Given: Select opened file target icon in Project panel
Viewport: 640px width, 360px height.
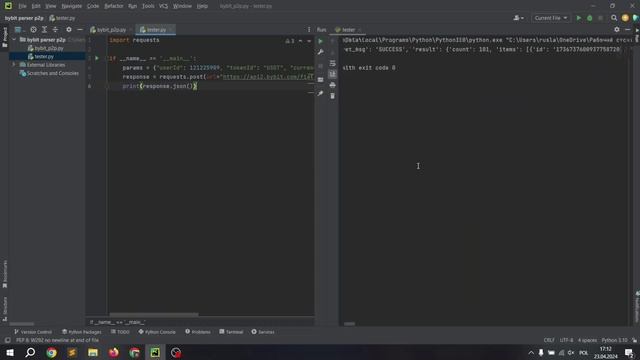Looking at the screenshot, I should 33,29.
